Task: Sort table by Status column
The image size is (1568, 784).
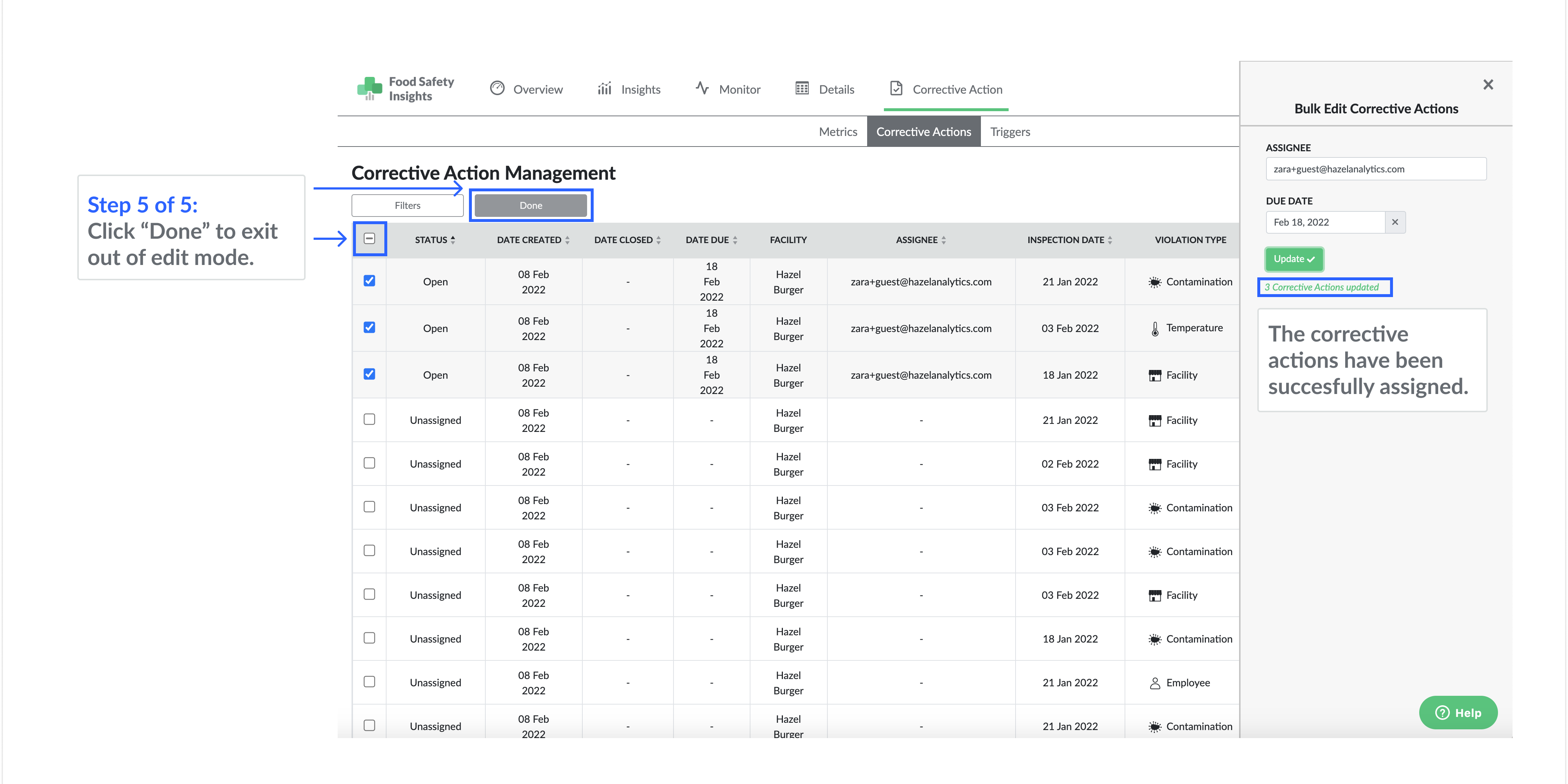Action: coord(452,239)
